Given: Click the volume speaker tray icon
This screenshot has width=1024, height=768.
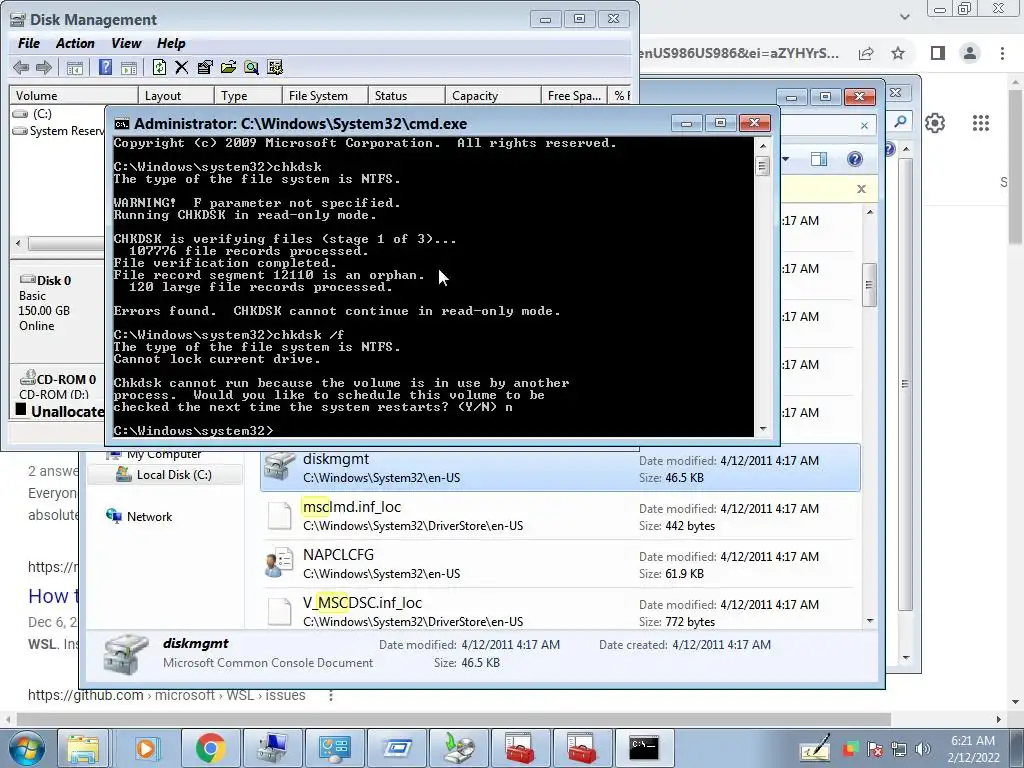Looking at the screenshot, I should [923, 749].
